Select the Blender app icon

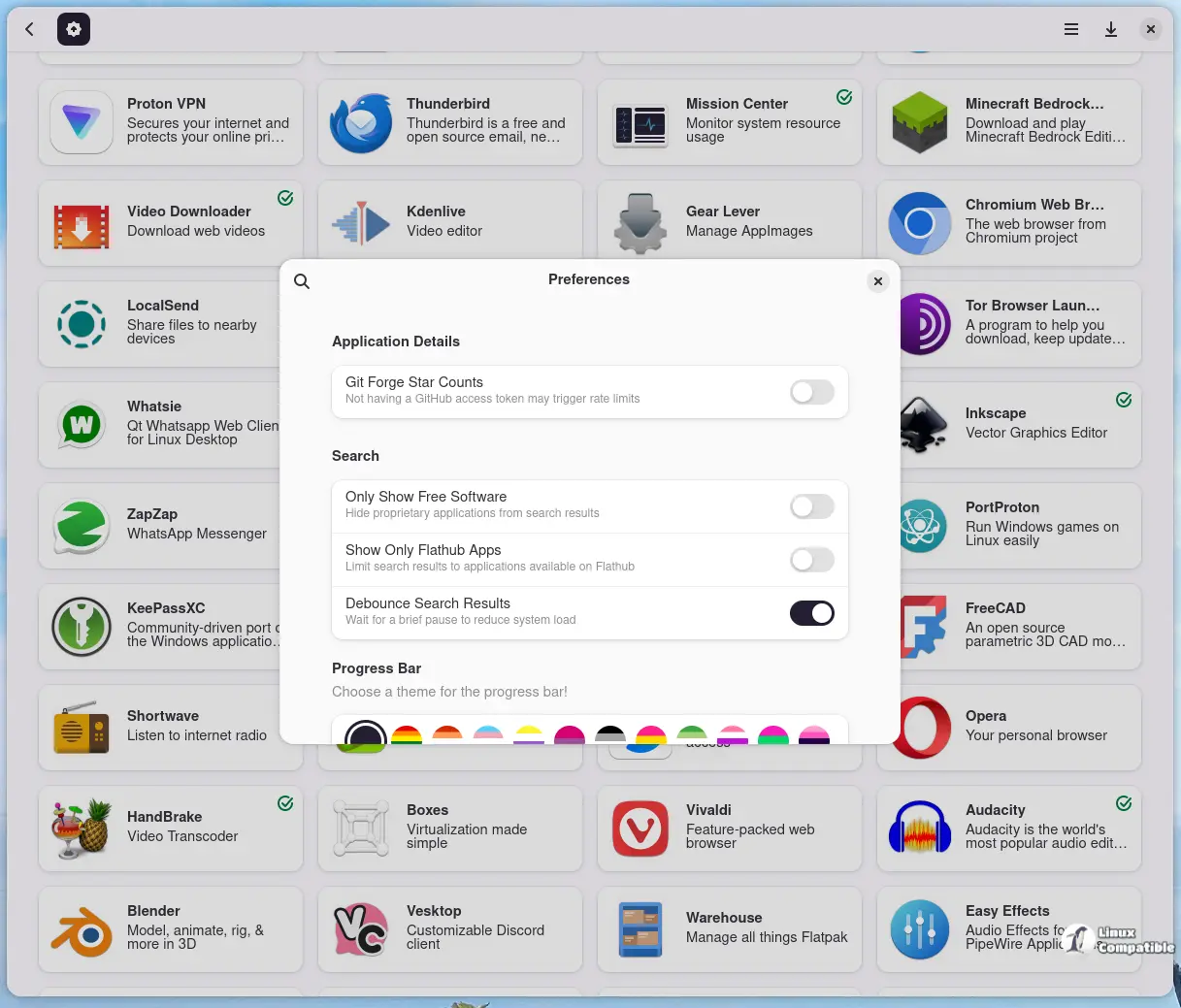click(82, 930)
